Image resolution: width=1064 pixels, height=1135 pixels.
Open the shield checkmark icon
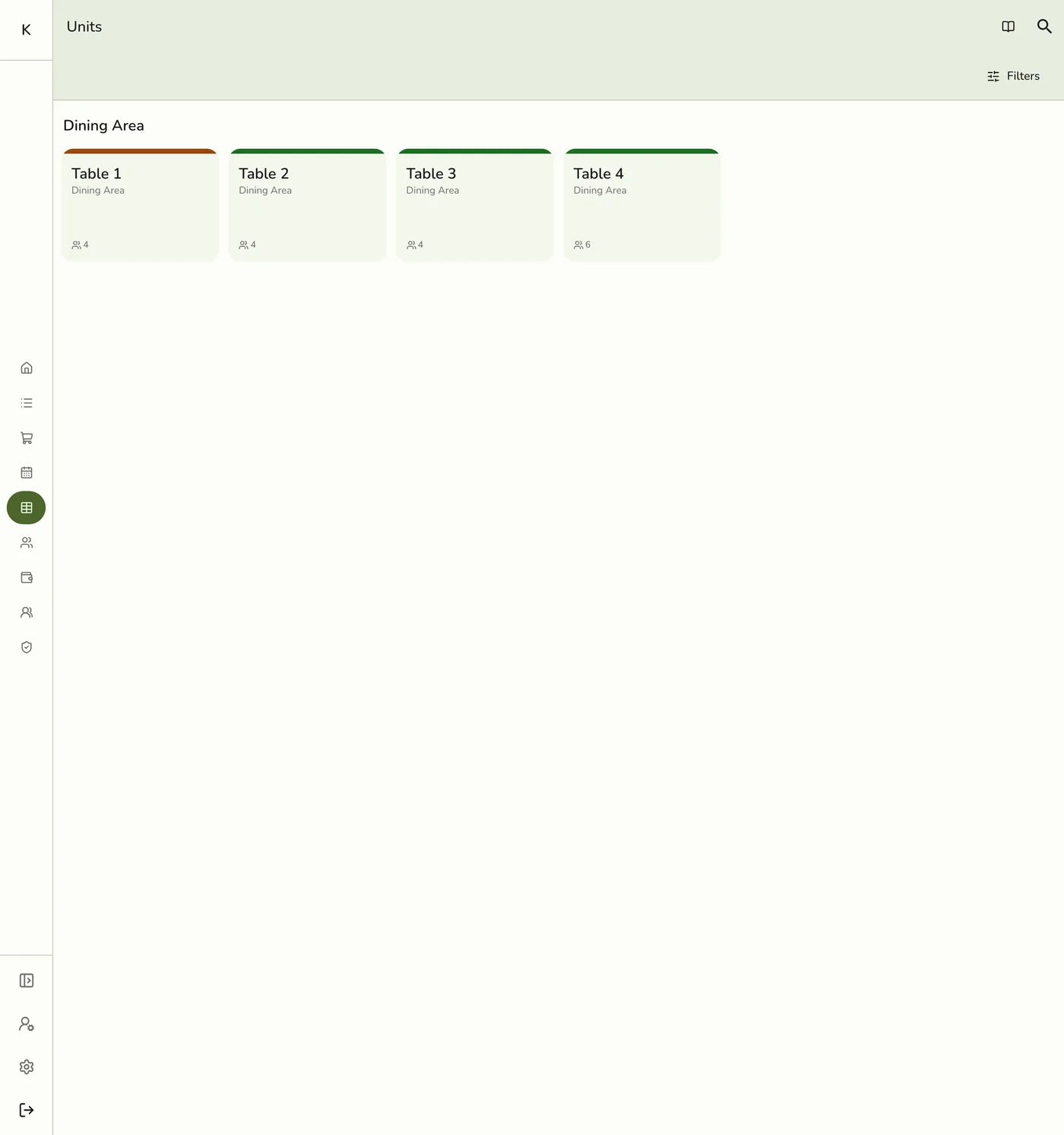[27, 647]
